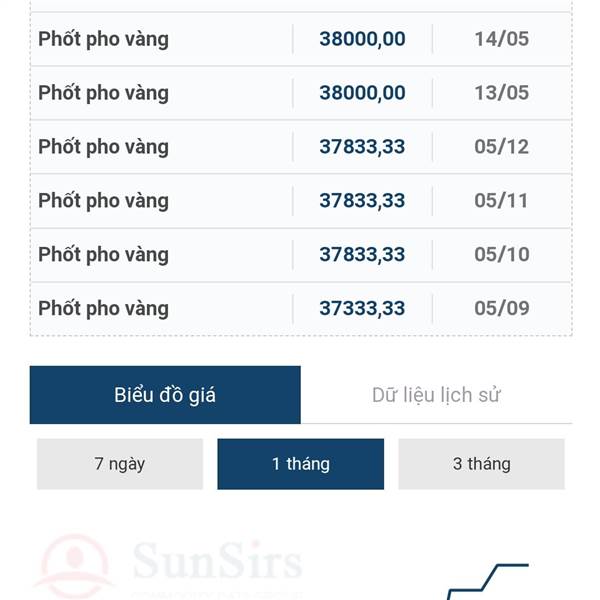The width and height of the screenshot is (600, 600).
Task: Click the 05/11 date cell
Action: pos(501,201)
